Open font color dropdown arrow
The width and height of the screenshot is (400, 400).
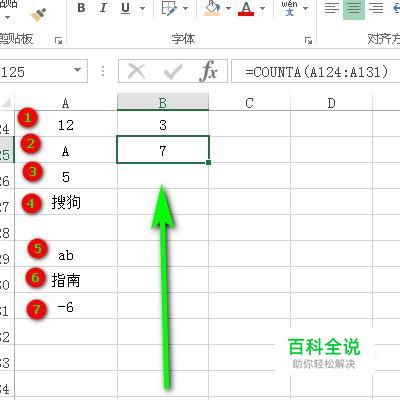[x=262, y=8]
